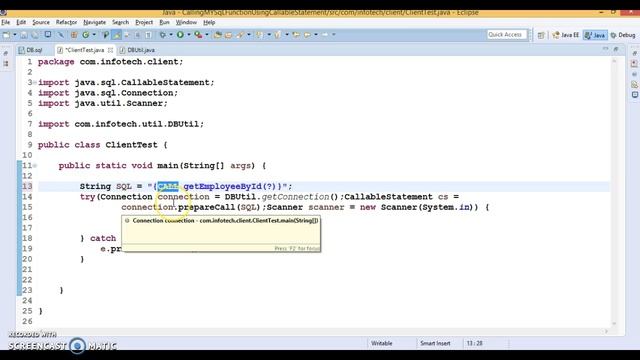Click the Writable status bar entry
Screen dimensions: 640x360
click(382, 344)
